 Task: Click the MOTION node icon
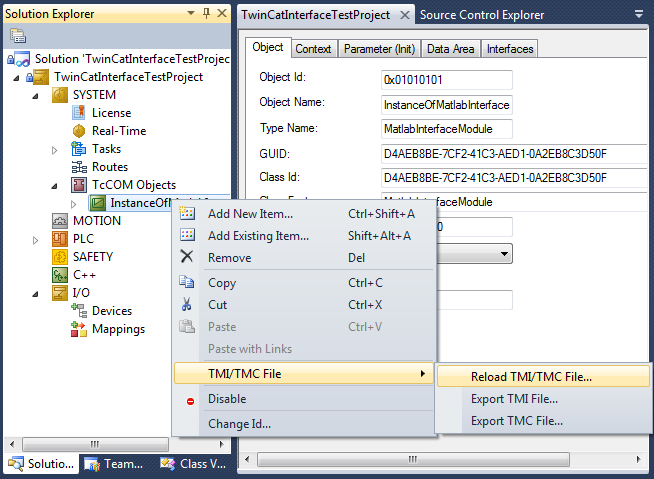[60, 221]
